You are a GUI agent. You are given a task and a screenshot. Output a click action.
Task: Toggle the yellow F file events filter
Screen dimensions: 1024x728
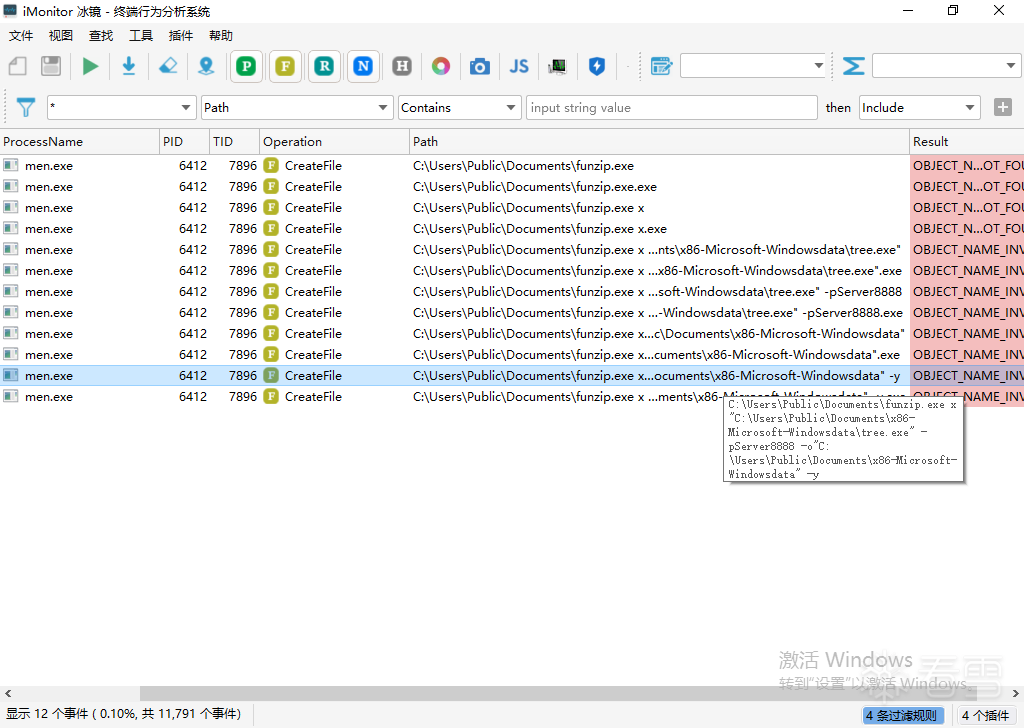(285, 66)
